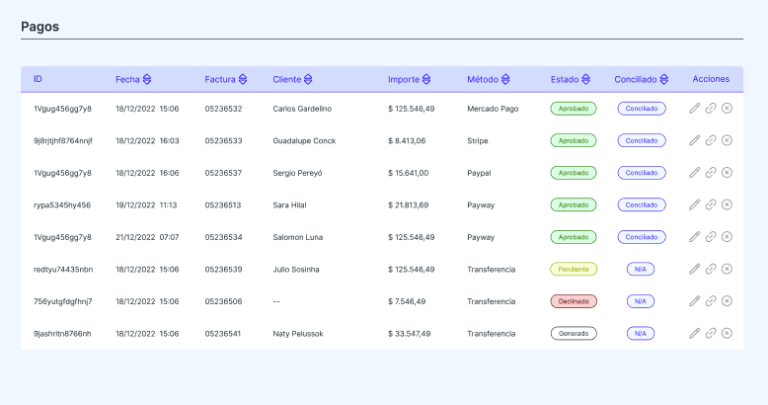Select payment ID 9jashritn8766nh

tap(62, 334)
